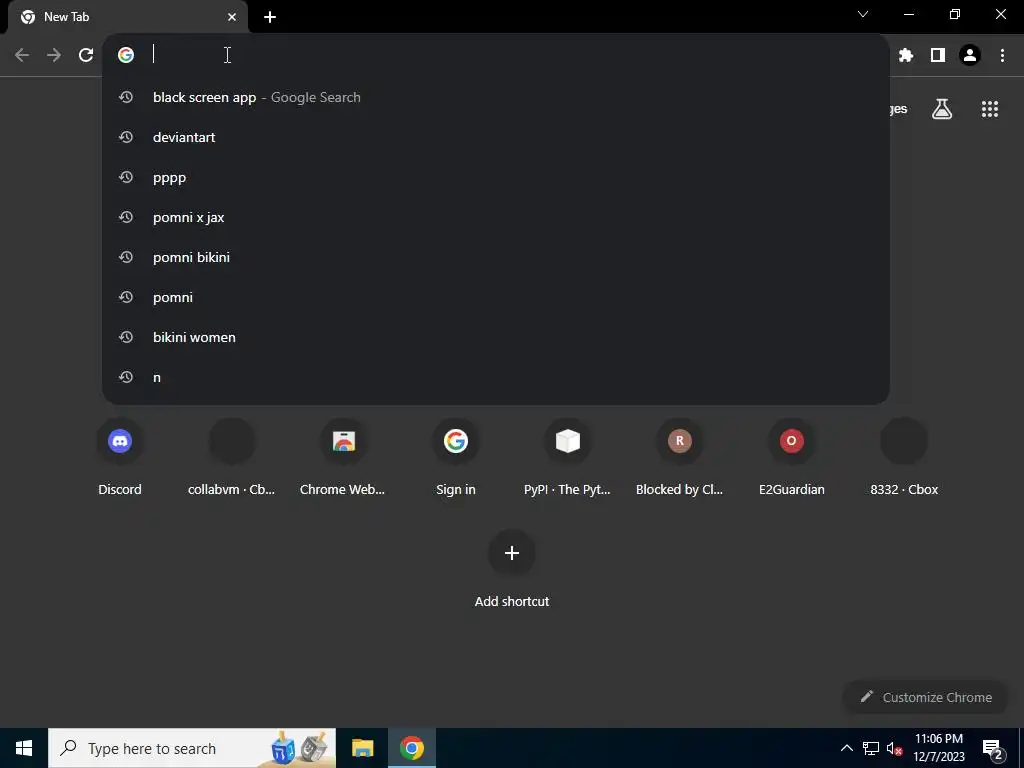Close the New Tab tab
This screenshot has height=768, width=1024.
click(232, 17)
